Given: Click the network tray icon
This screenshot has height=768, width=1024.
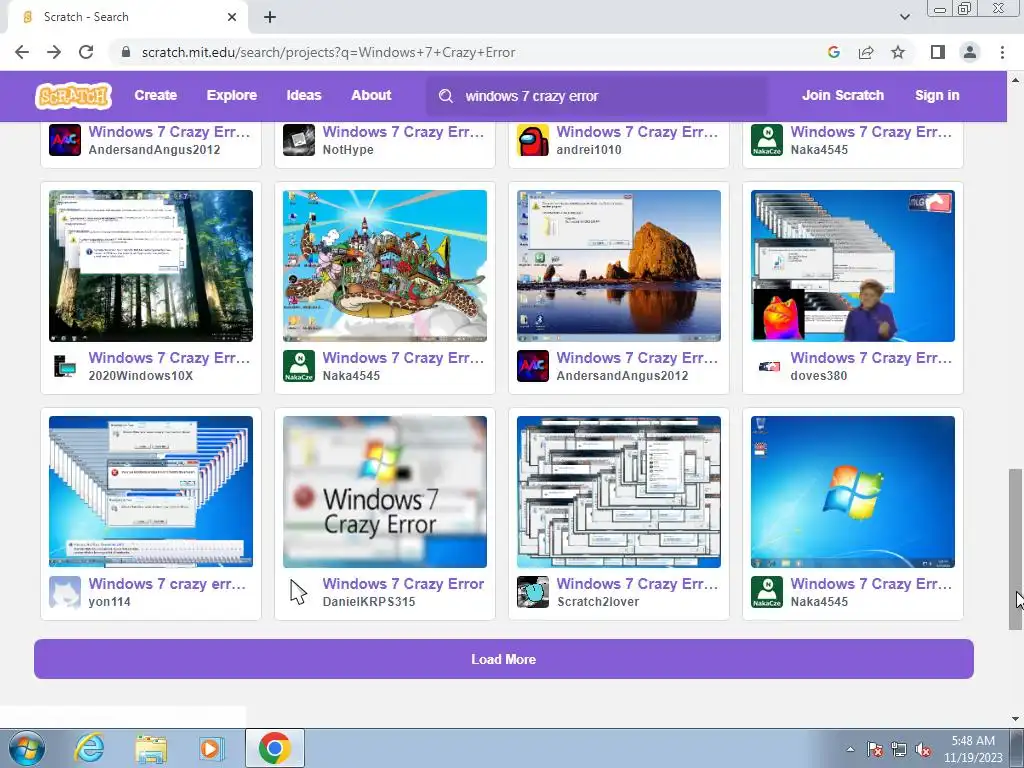Looking at the screenshot, I should tap(899, 749).
